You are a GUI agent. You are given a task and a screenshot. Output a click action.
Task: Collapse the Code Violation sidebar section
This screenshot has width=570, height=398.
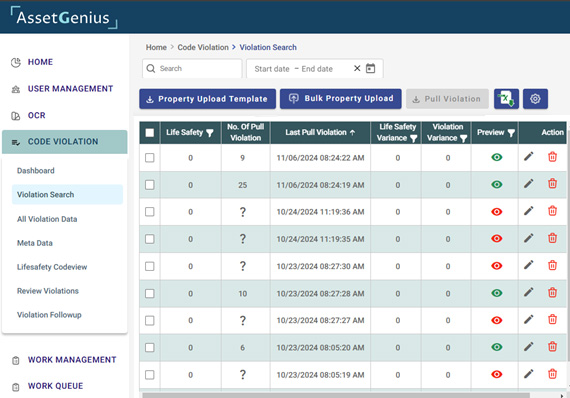click(x=65, y=142)
